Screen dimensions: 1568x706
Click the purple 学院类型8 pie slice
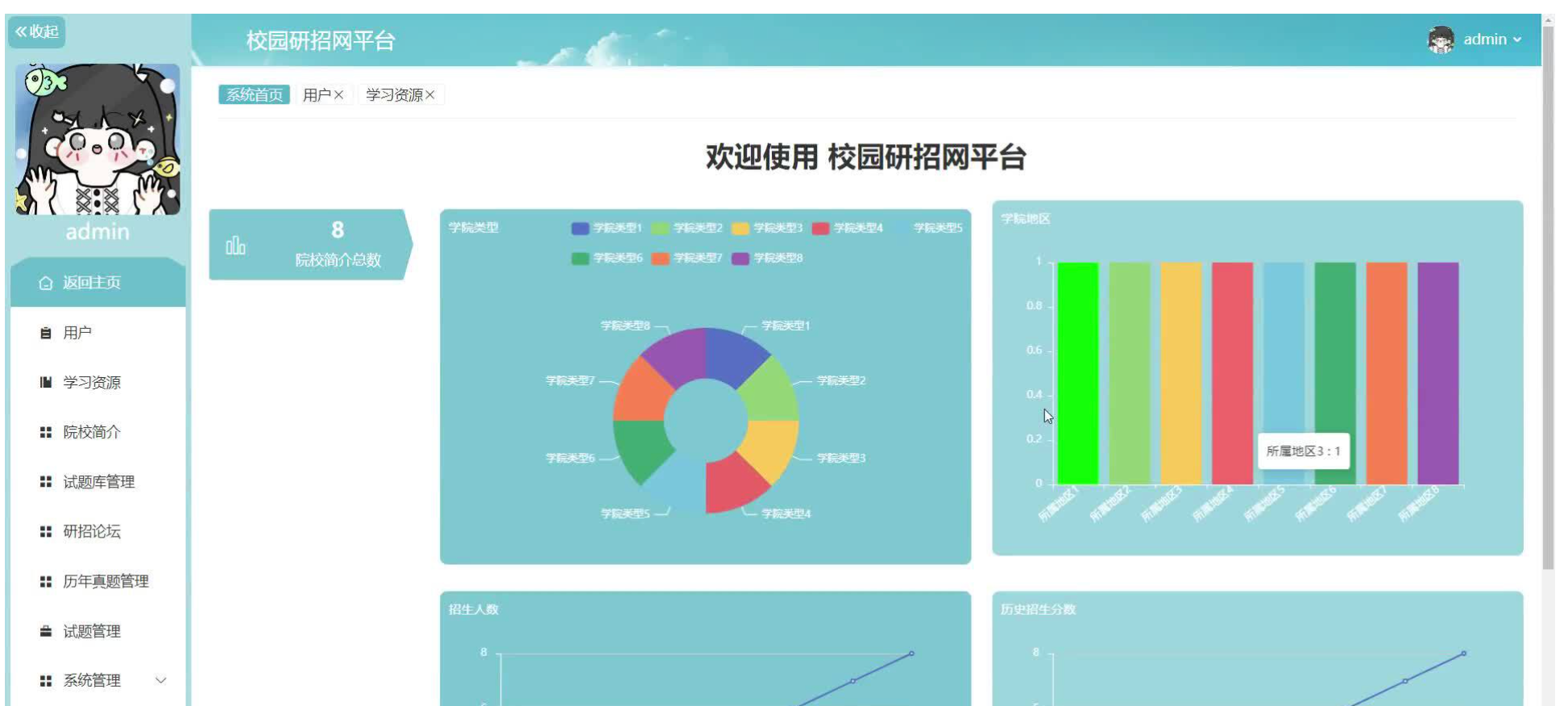click(681, 358)
